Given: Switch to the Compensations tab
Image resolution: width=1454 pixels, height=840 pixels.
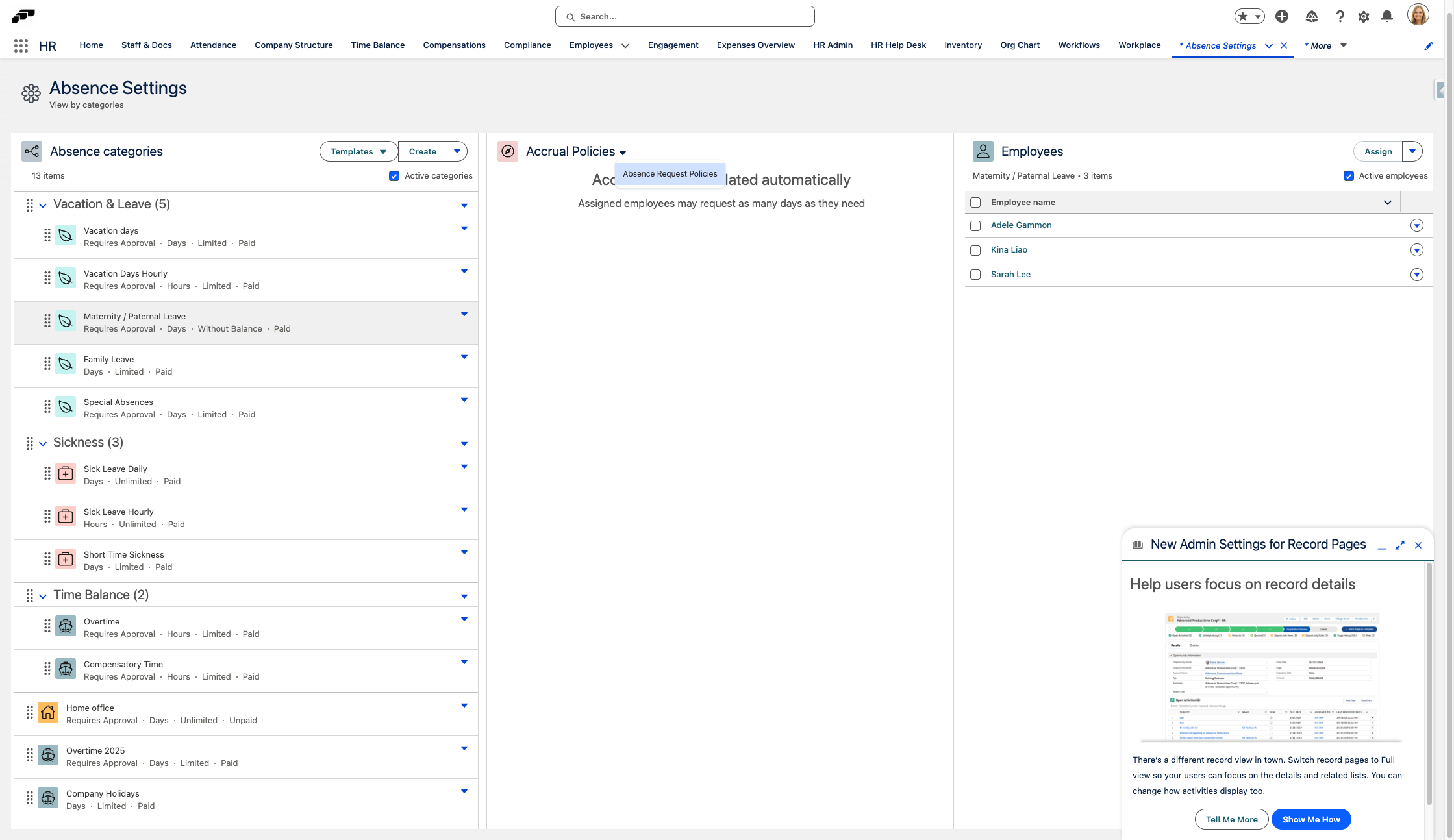Looking at the screenshot, I should click(x=454, y=45).
